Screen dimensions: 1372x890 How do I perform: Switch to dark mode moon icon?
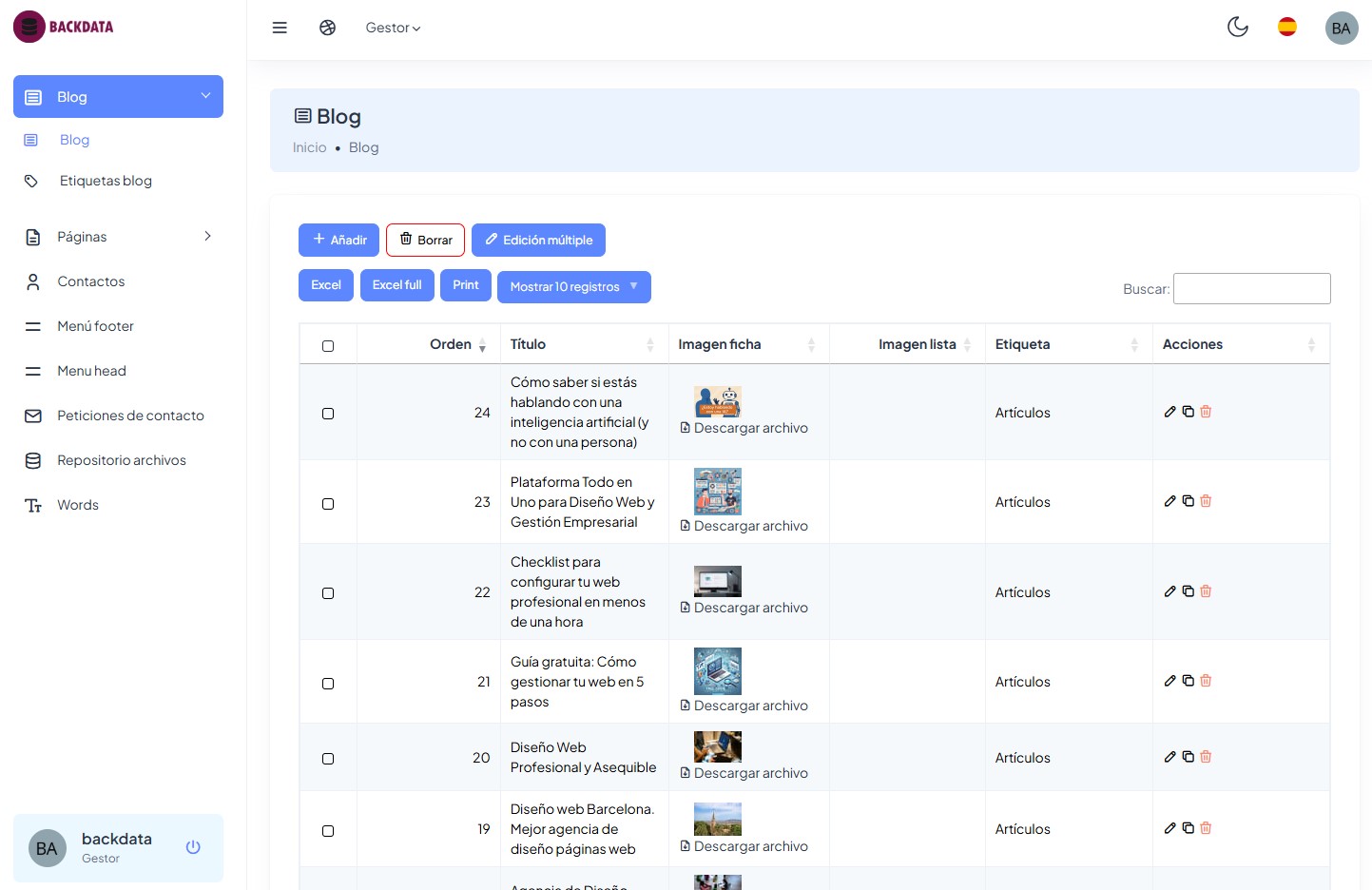1238,27
